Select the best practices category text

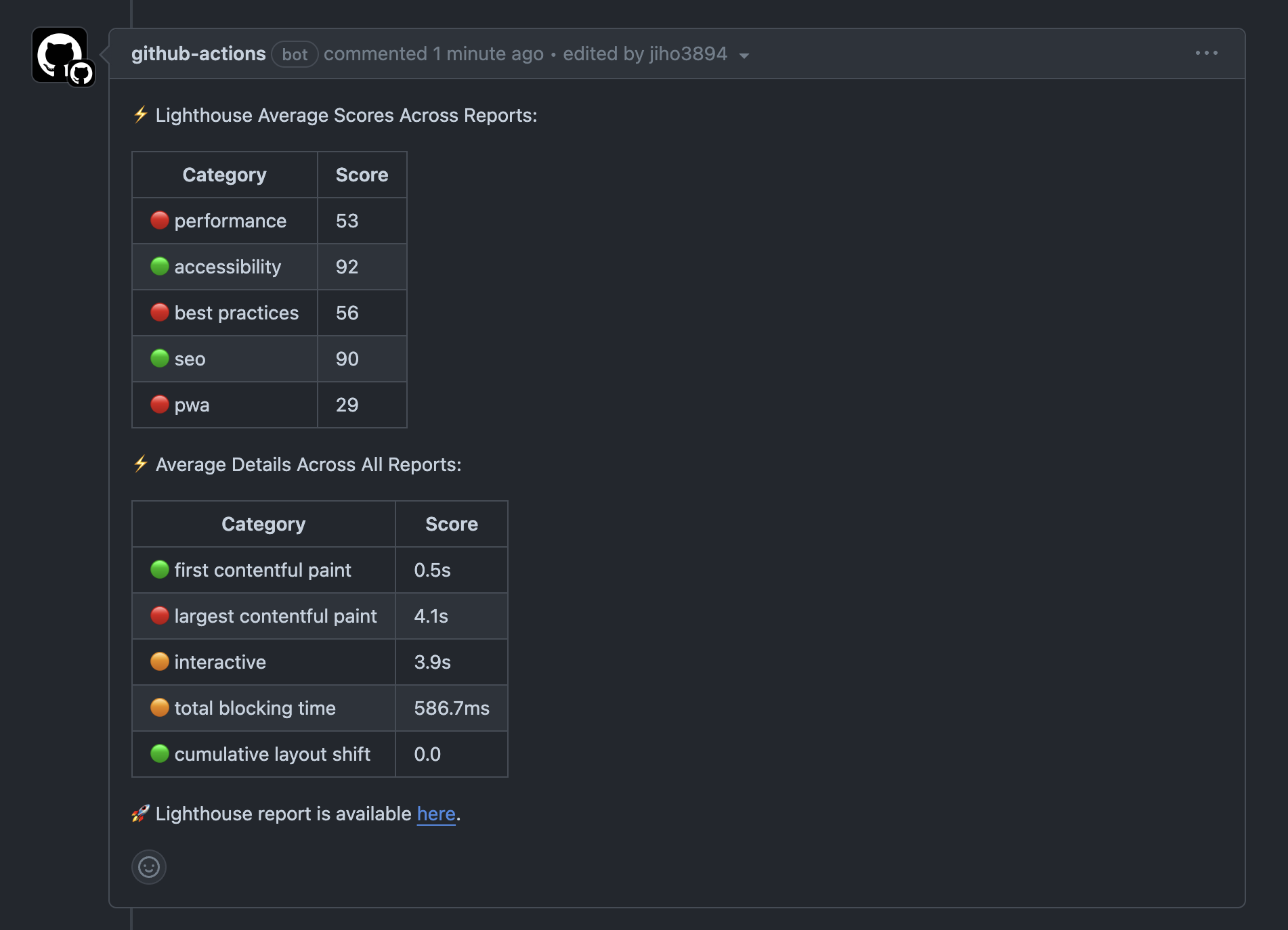236,313
